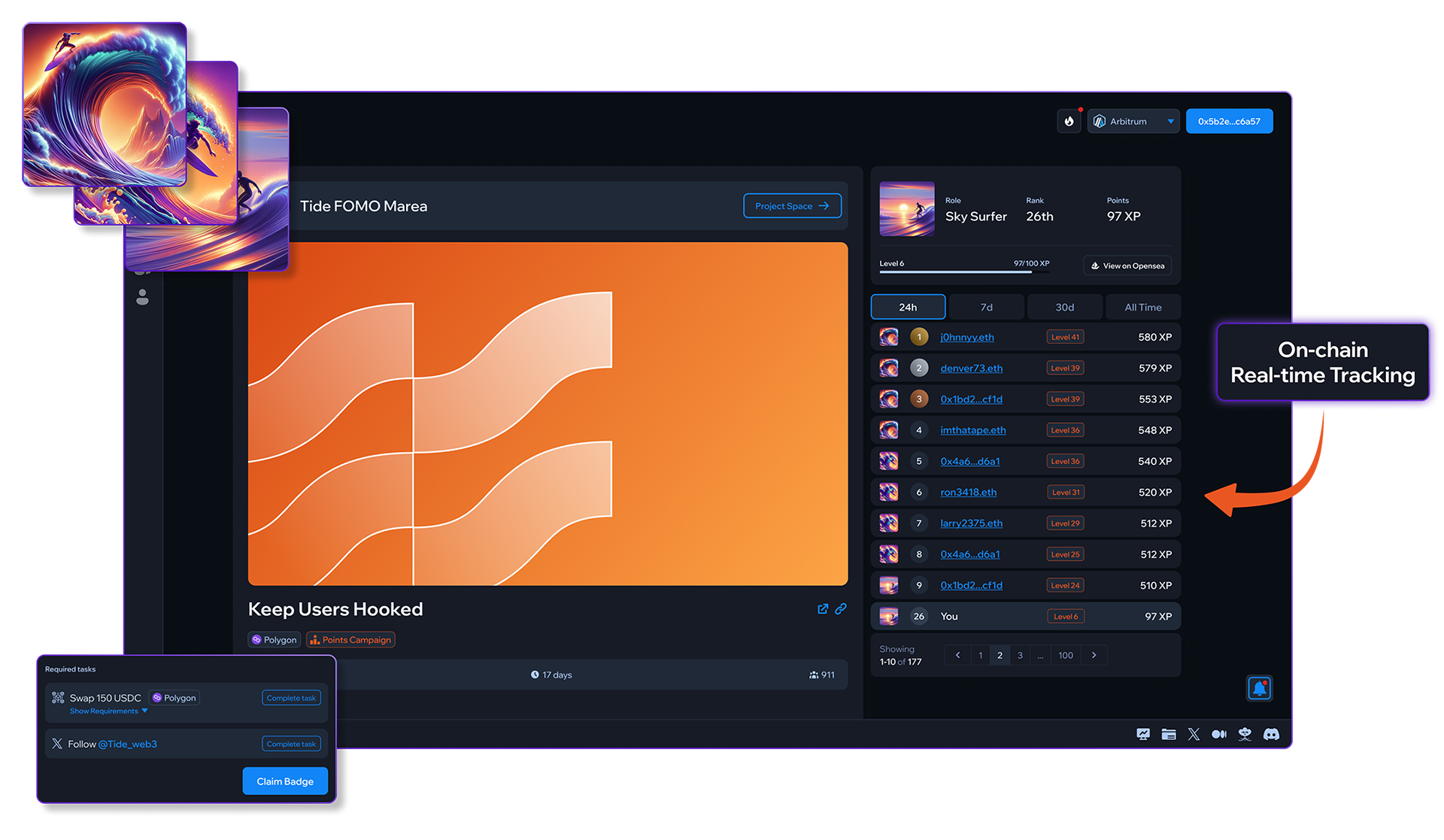
Task: Click the link chain icon beside campaign title
Action: click(x=841, y=608)
